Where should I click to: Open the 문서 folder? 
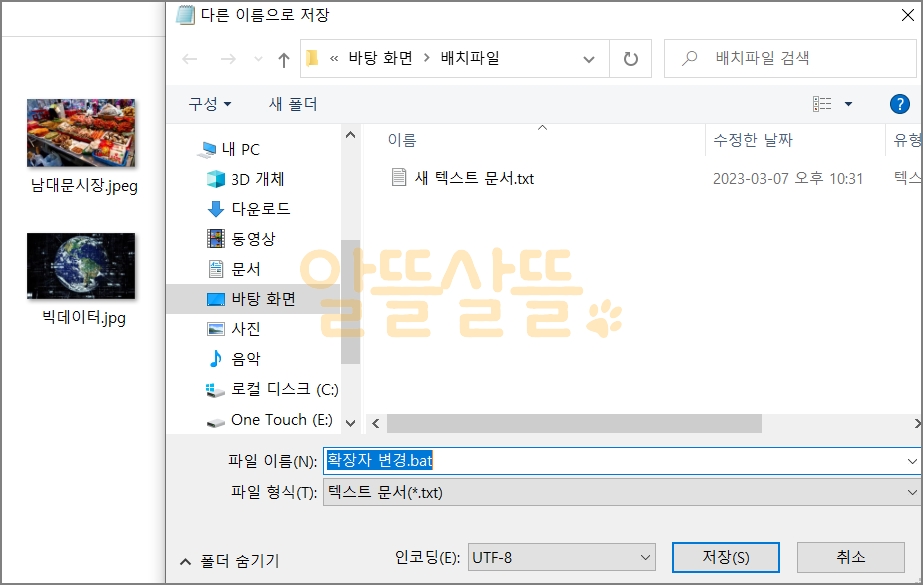point(245,269)
